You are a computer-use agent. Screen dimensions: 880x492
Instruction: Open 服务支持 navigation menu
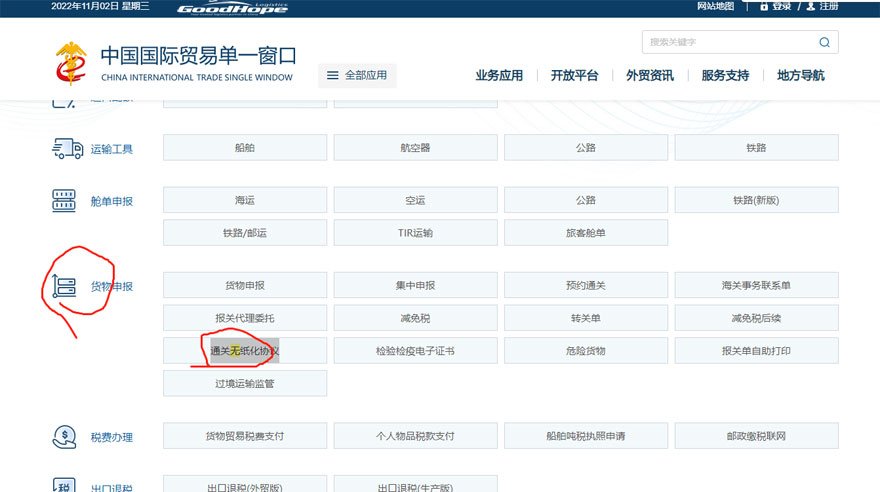(725, 75)
